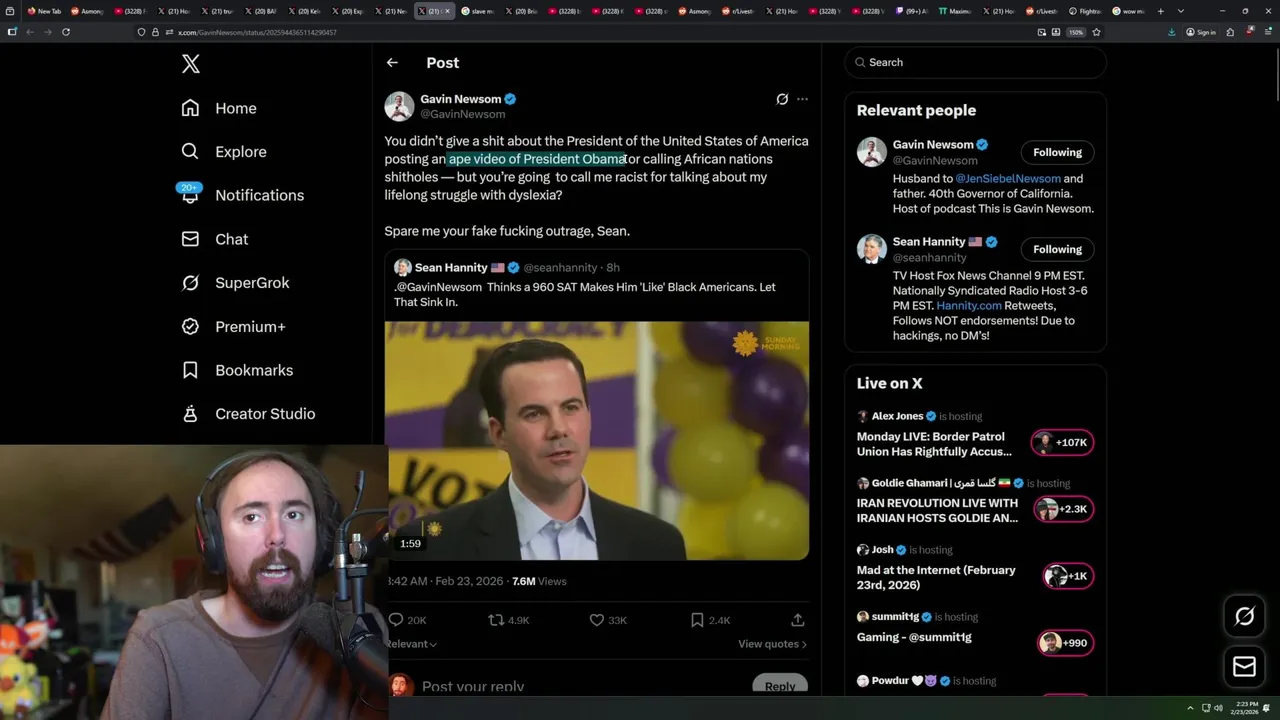The height and width of the screenshot is (720, 1280).
Task: Switch to the 'wow m...' Google tab
Action: pyautogui.click(x=1128, y=11)
